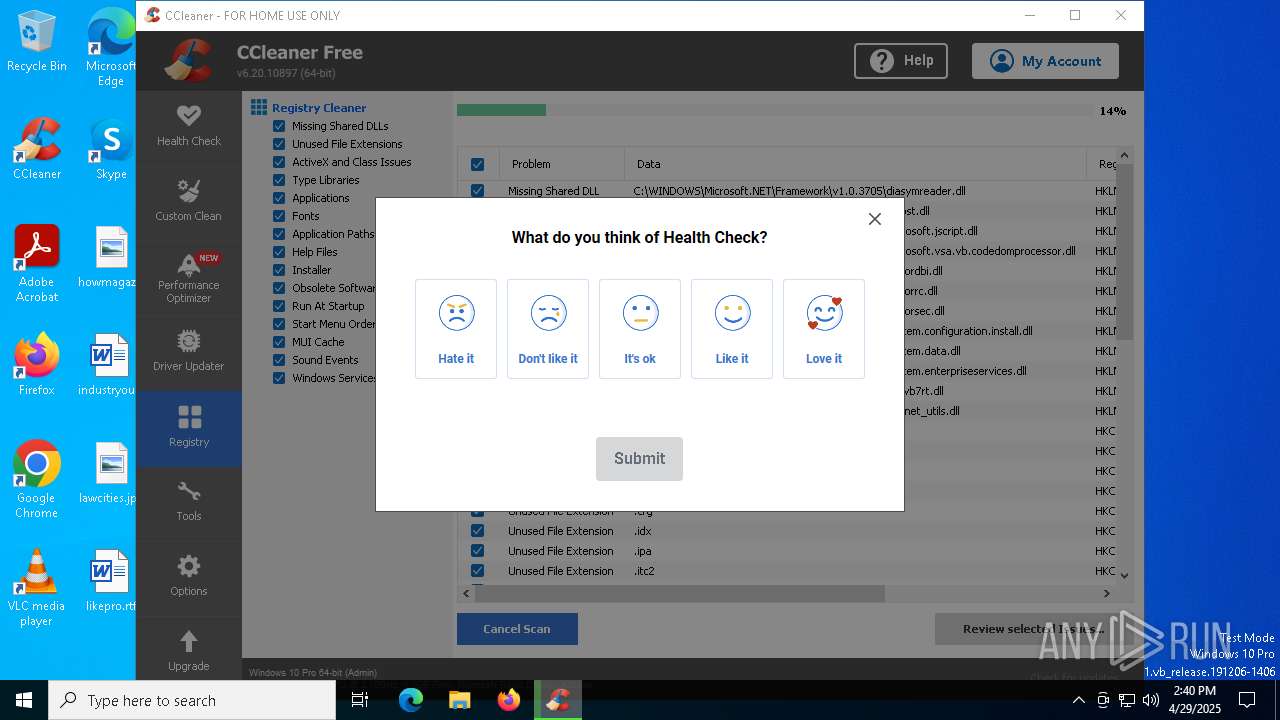The image size is (1280, 720).
Task: Choose the Like it smiley face
Action: pos(732,329)
